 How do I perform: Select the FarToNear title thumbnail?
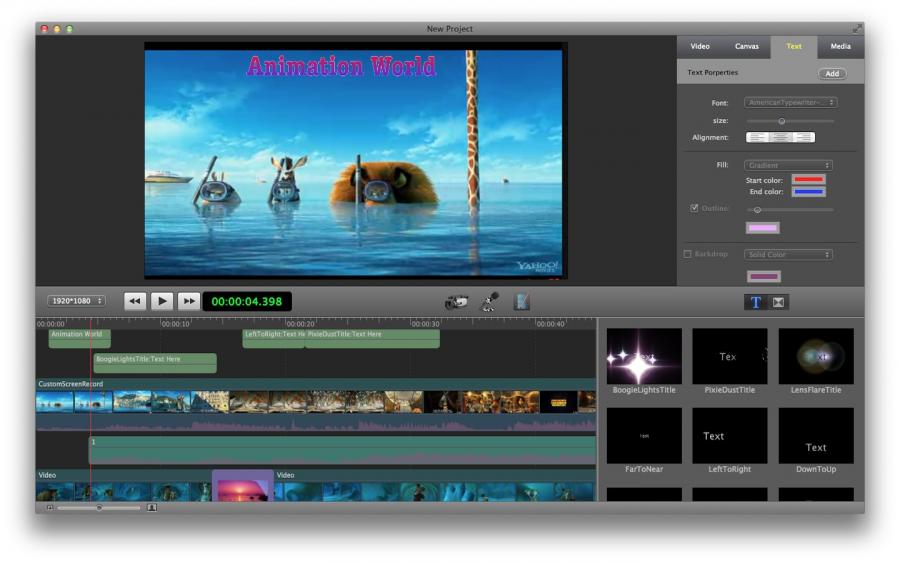pos(644,436)
